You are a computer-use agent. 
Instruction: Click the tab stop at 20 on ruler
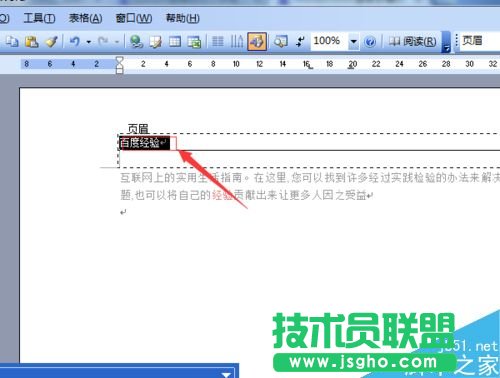coord(350,68)
